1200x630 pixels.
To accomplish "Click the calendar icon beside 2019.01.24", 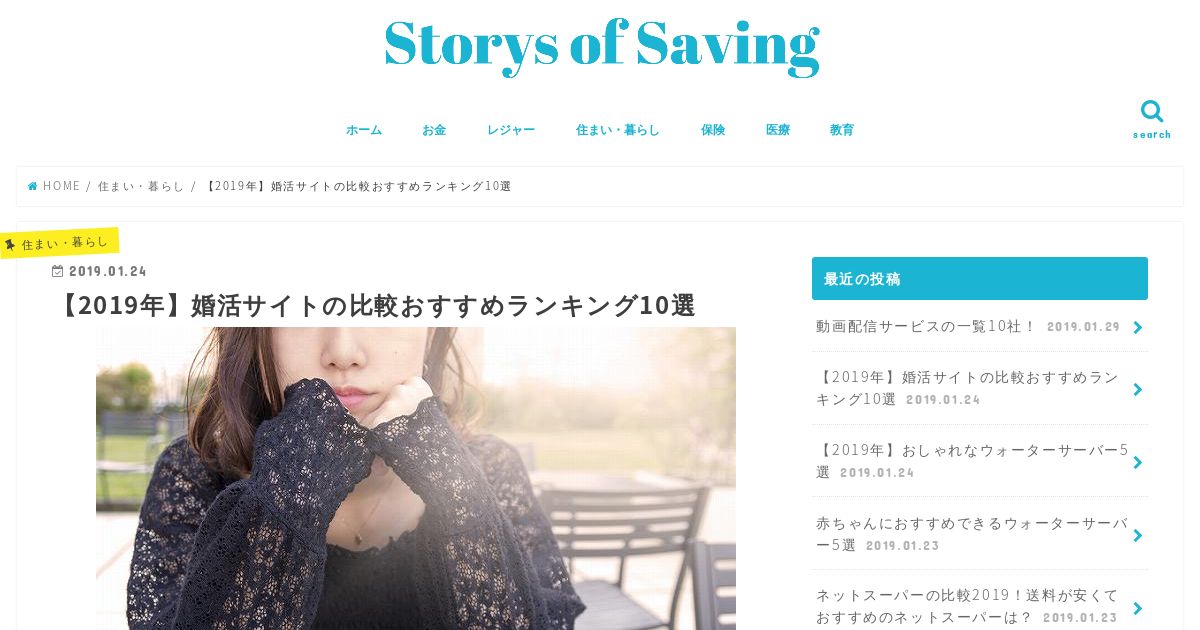I will pyautogui.click(x=58, y=271).
